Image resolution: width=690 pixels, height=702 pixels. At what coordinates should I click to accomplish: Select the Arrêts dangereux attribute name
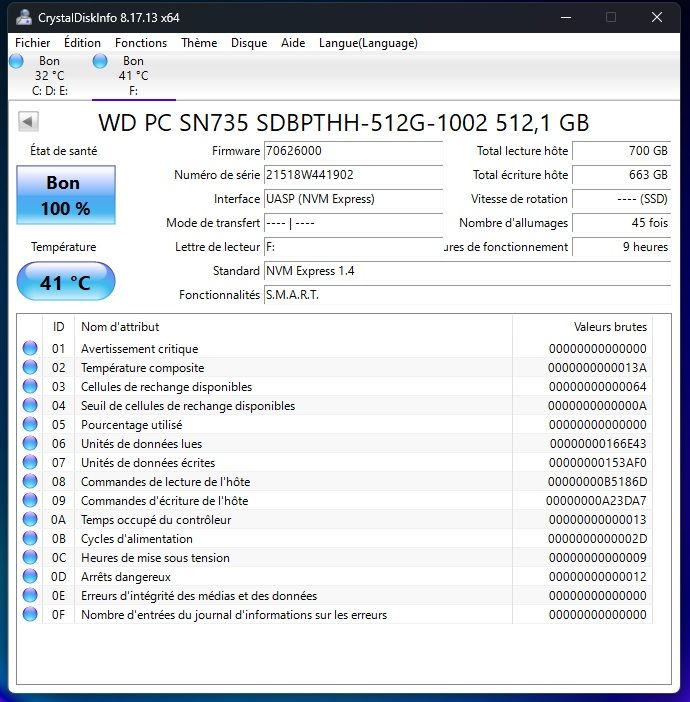point(126,577)
